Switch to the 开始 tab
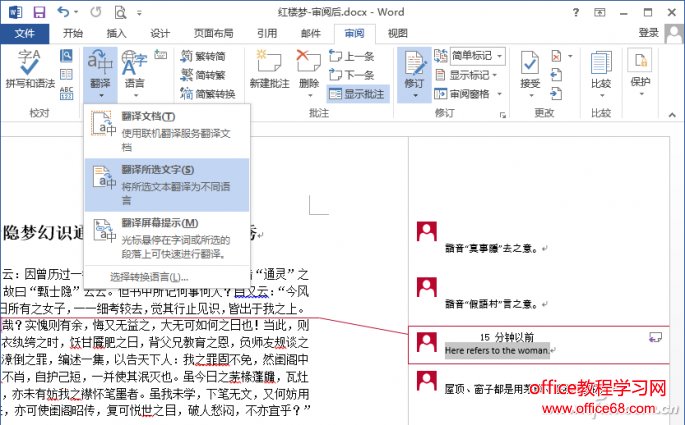685x425 pixels. click(x=73, y=33)
